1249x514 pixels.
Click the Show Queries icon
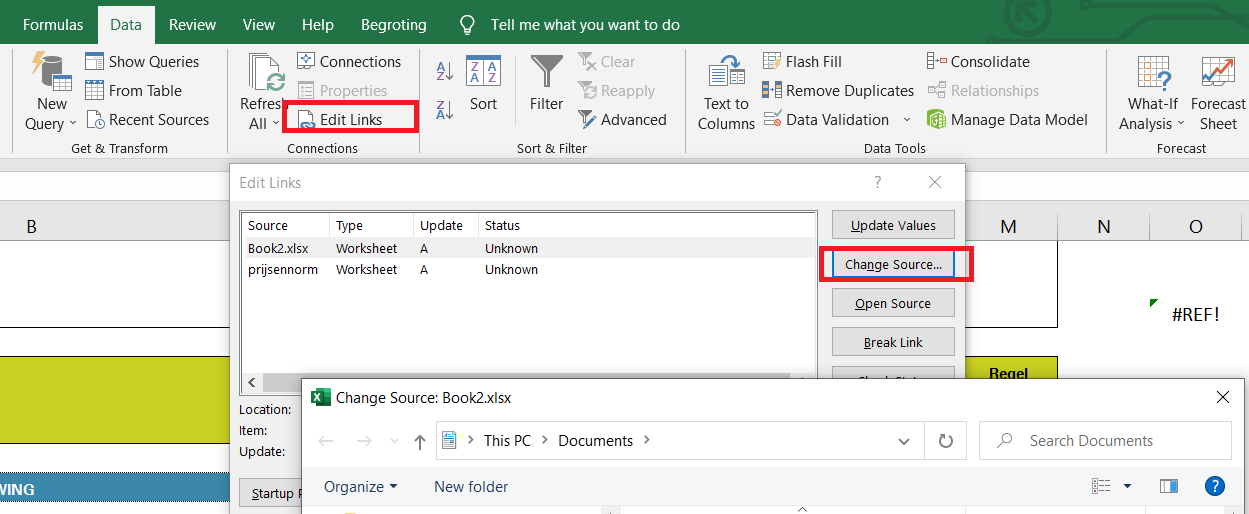tap(95, 62)
